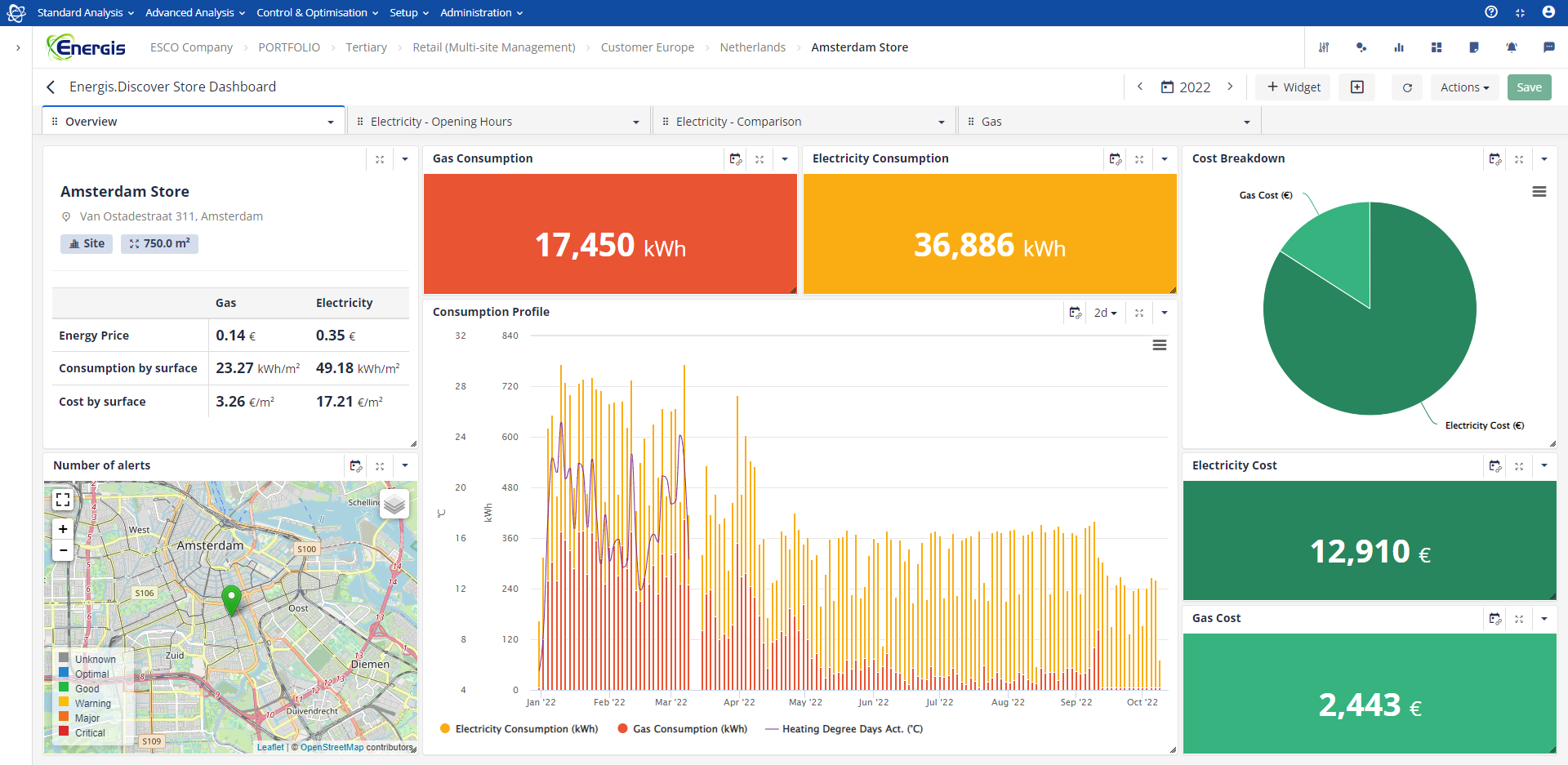The image size is (1568, 765).
Task: Open period settings of Cost Breakdown widget
Action: [1495, 159]
